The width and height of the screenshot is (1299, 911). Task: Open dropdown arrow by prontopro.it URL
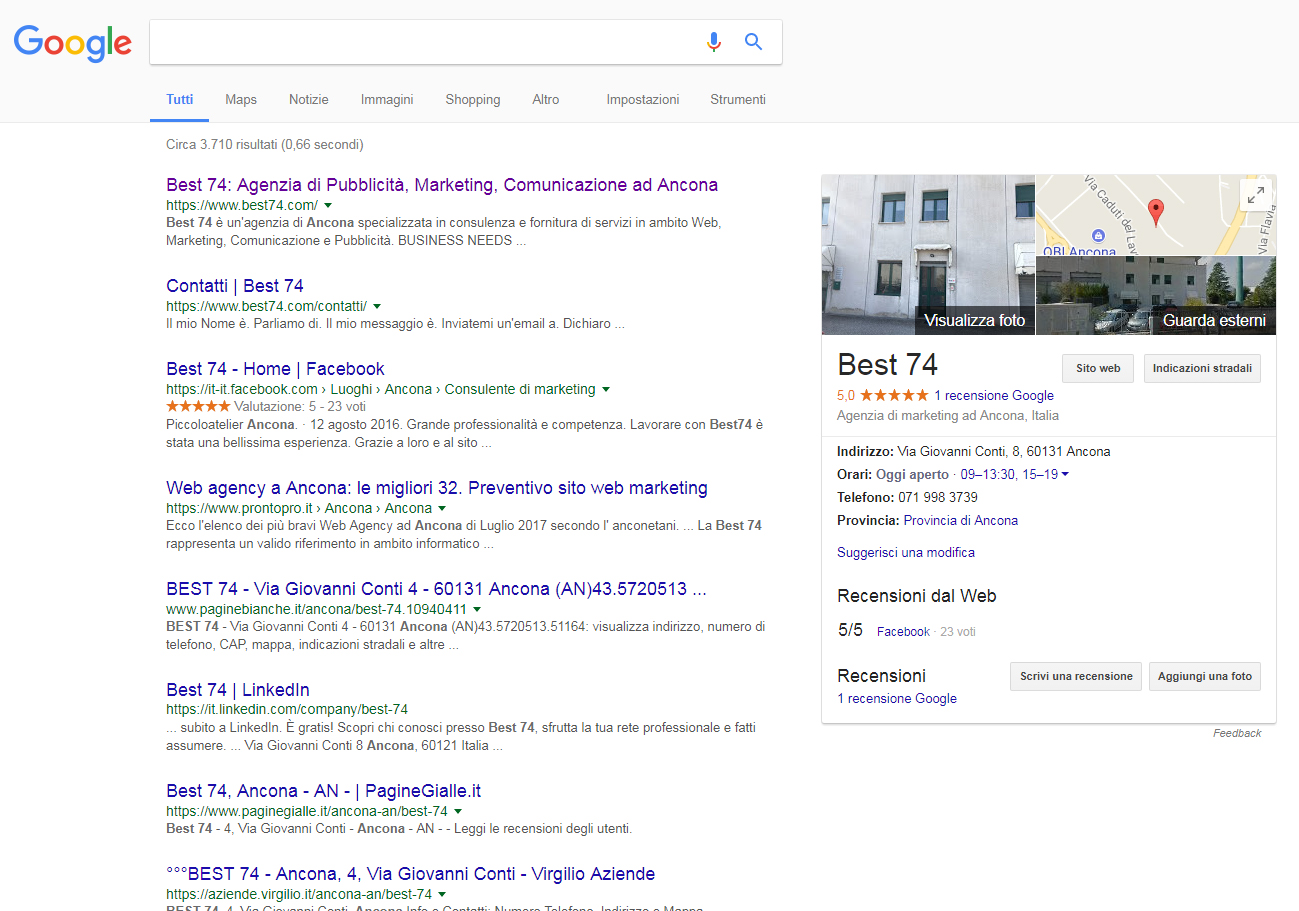[x=442, y=508]
